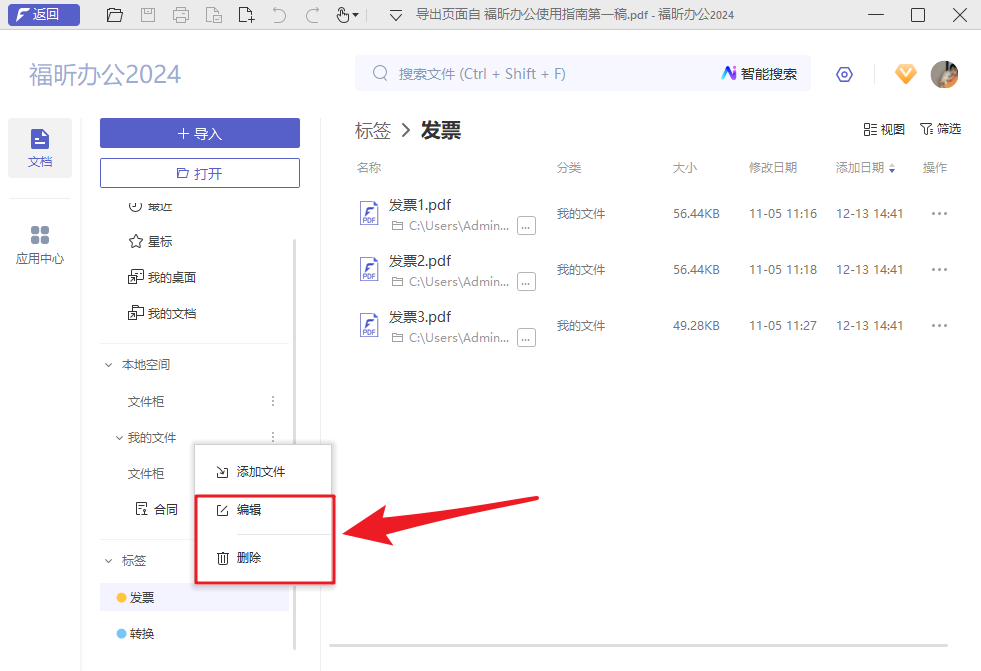Viewport: 981px width, 671px height.
Task: Collapse the 标签 section
Action: point(108,561)
